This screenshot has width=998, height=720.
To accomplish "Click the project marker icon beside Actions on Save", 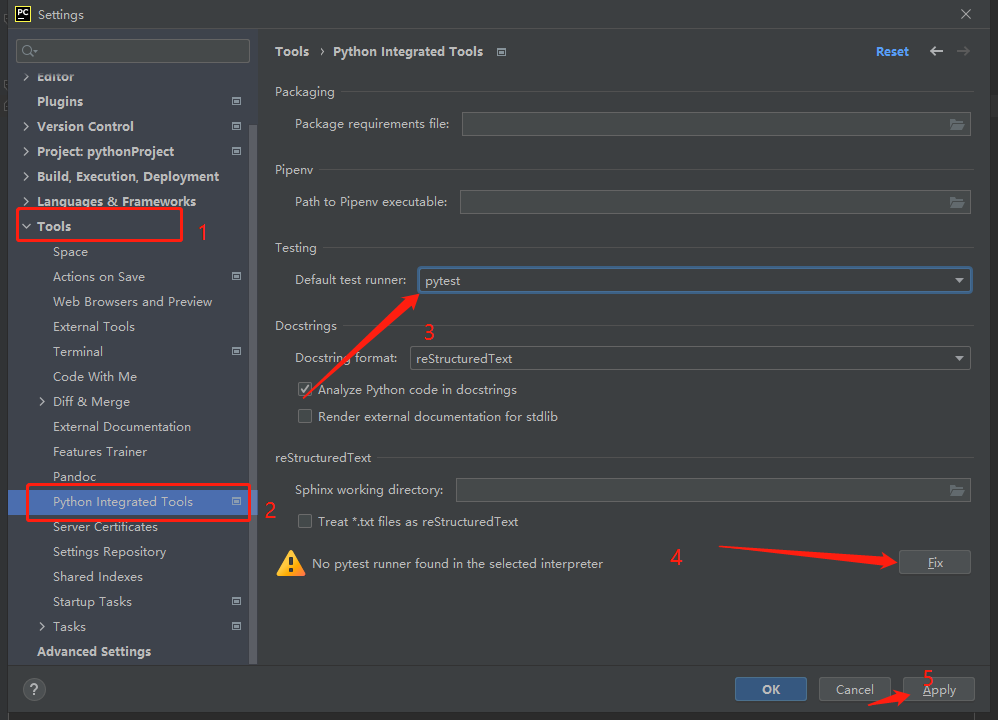I will tap(236, 276).
